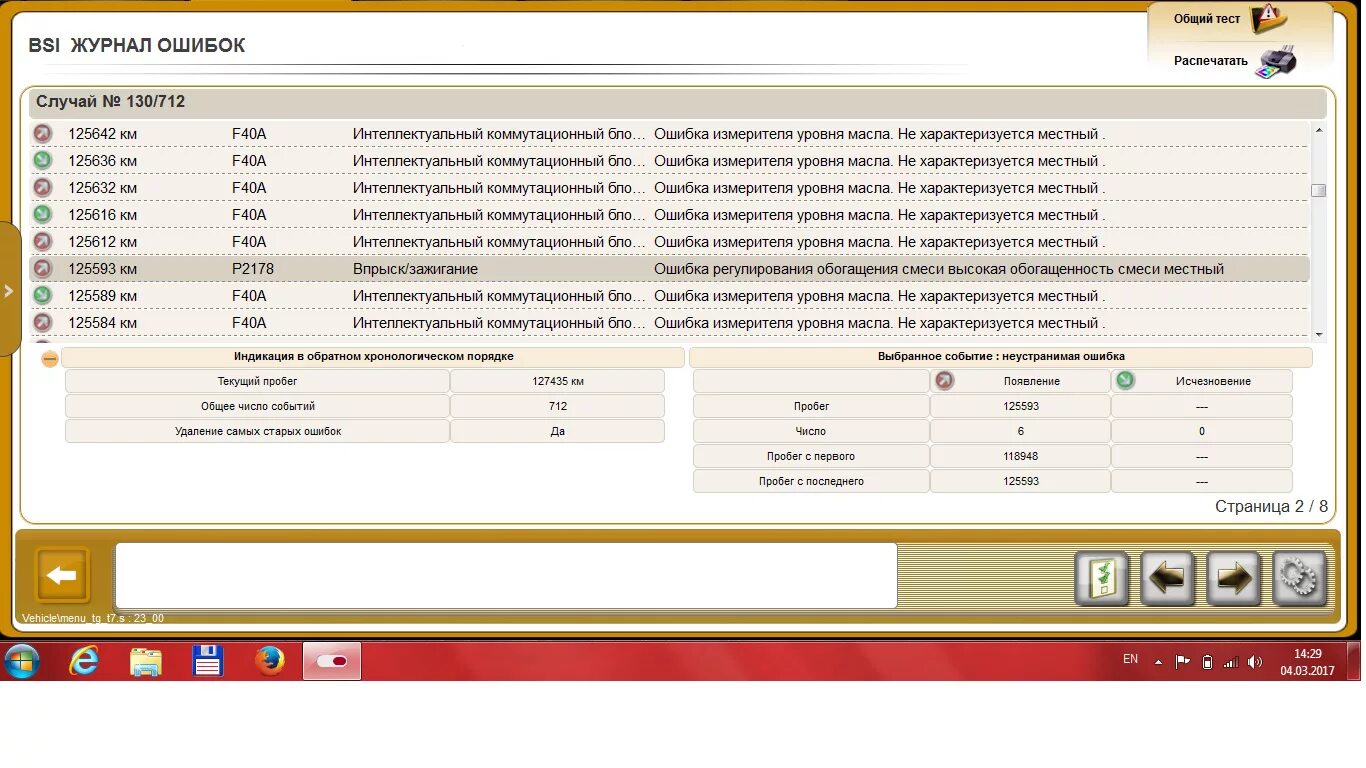Click the volume speaker tray icon
This screenshot has height=768, width=1366.
click(1255, 662)
